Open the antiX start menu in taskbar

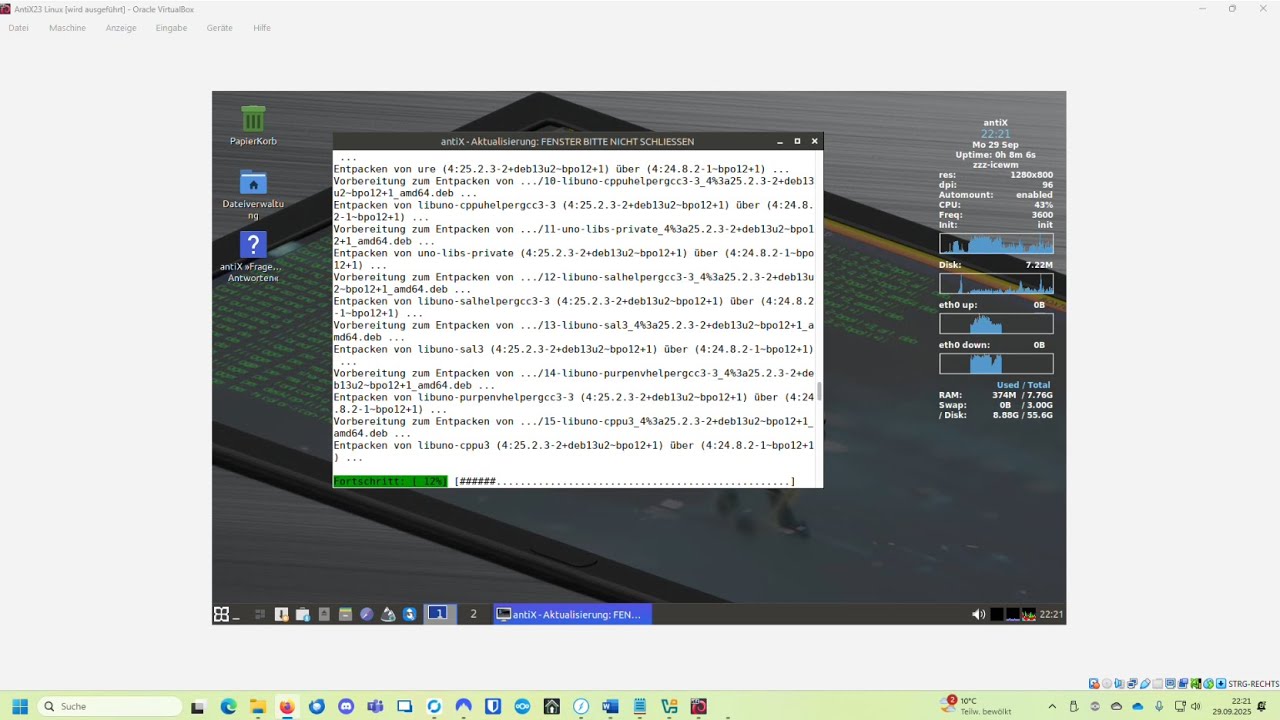[x=221, y=614]
